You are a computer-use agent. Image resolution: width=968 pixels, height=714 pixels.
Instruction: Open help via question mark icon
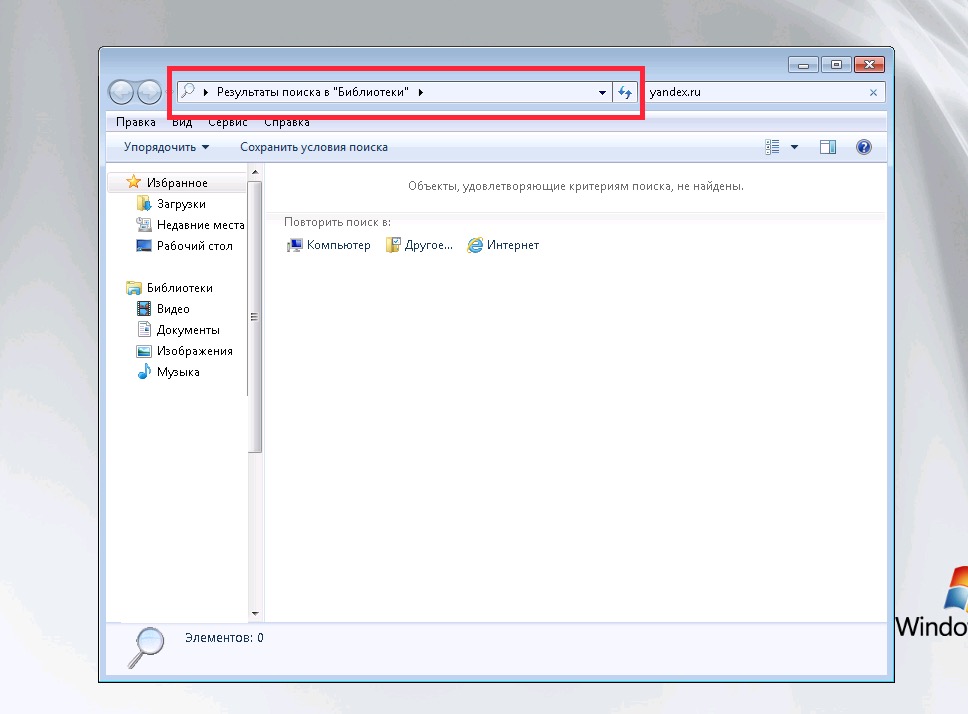pyautogui.click(x=864, y=147)
